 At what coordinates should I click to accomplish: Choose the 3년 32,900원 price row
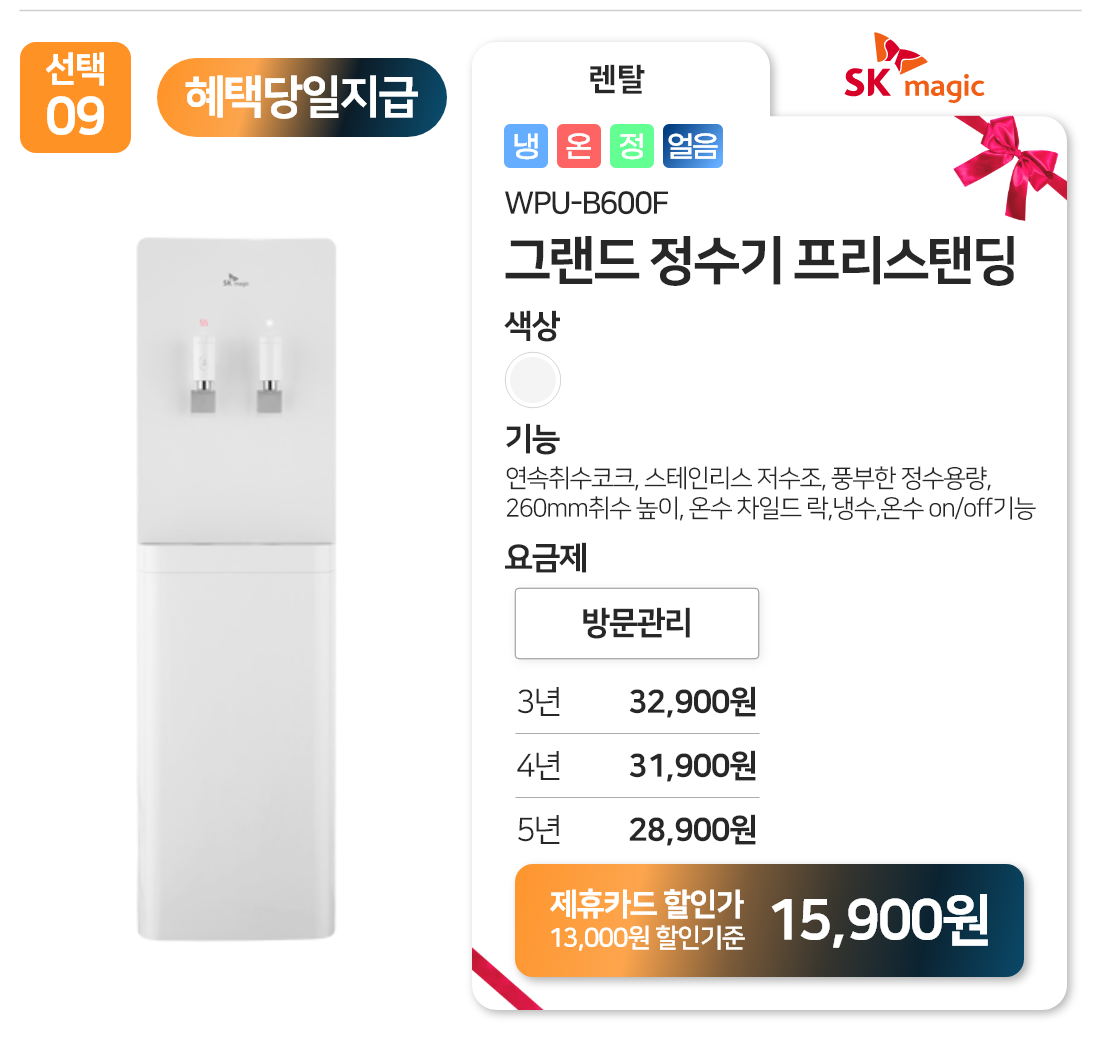point(637,703)
